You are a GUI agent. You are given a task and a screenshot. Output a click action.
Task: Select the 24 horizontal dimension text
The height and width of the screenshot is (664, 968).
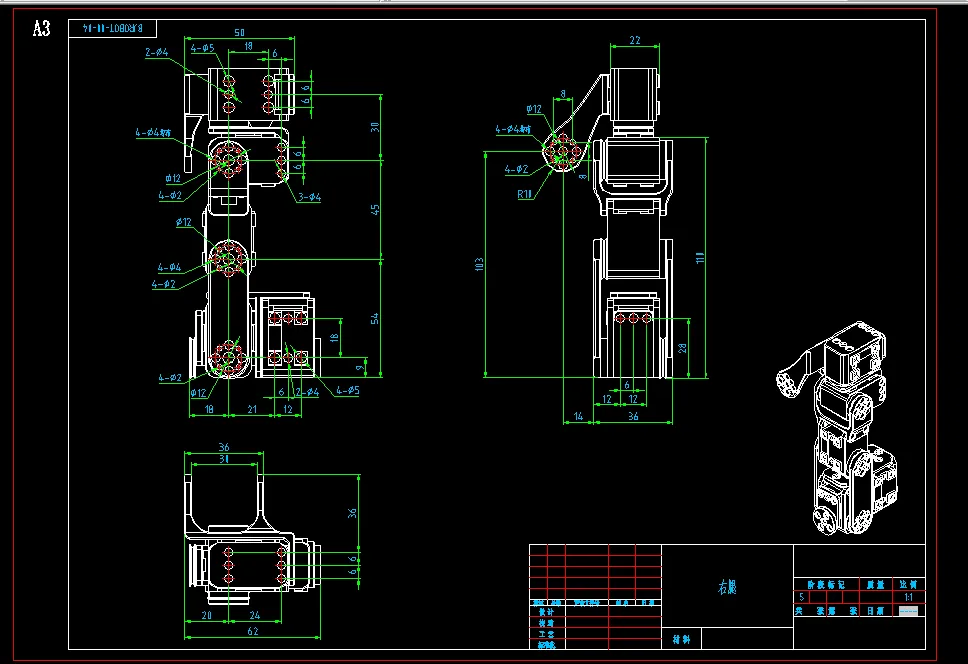254,615
